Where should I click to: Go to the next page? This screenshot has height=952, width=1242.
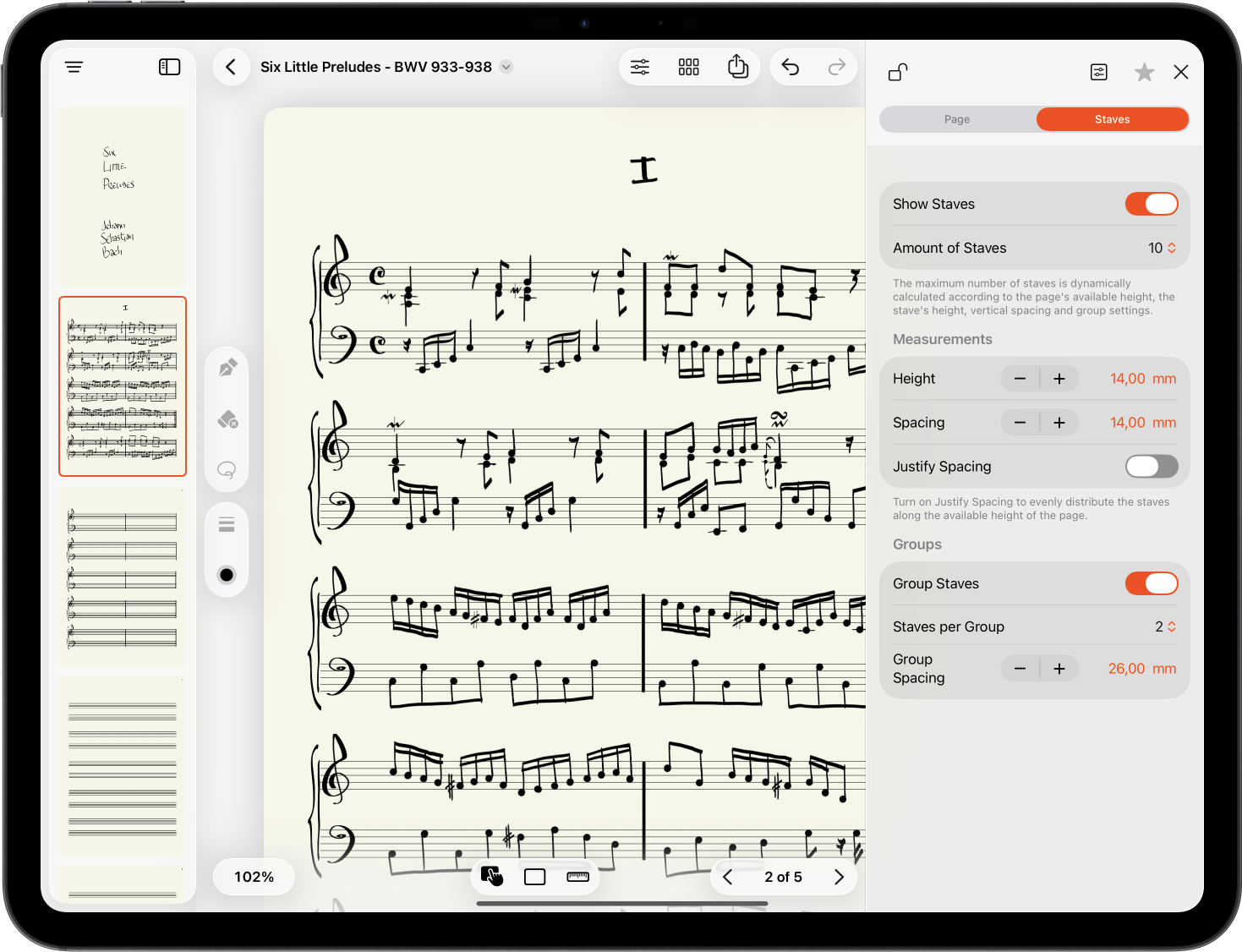tap(839, 877)
